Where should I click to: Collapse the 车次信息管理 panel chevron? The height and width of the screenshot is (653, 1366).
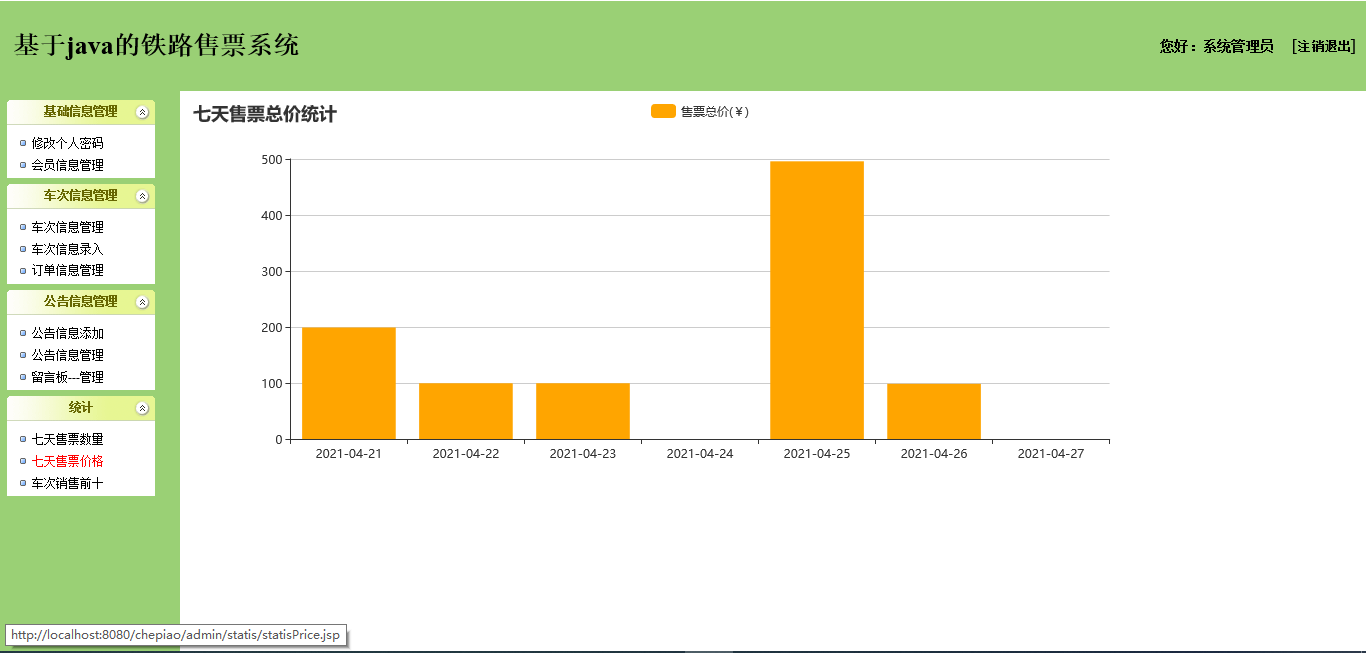[x=142, y=196]
